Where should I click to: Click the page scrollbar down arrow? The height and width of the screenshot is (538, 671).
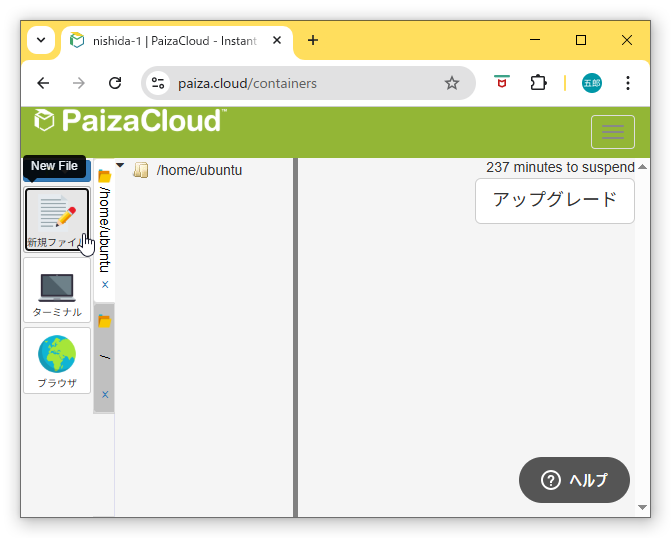coord(642,507)
